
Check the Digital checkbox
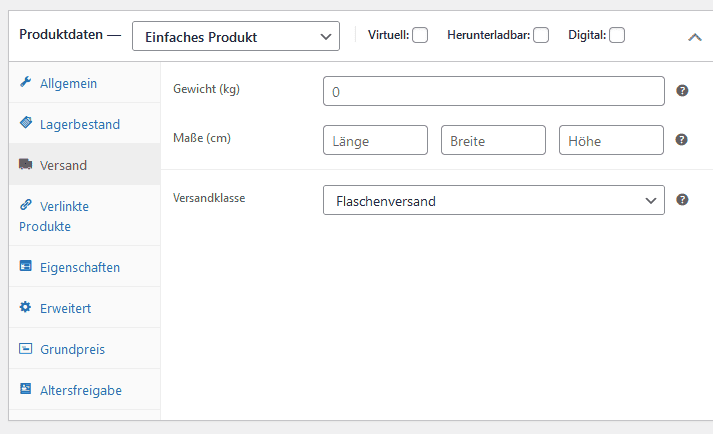click(x=617, y=36)
